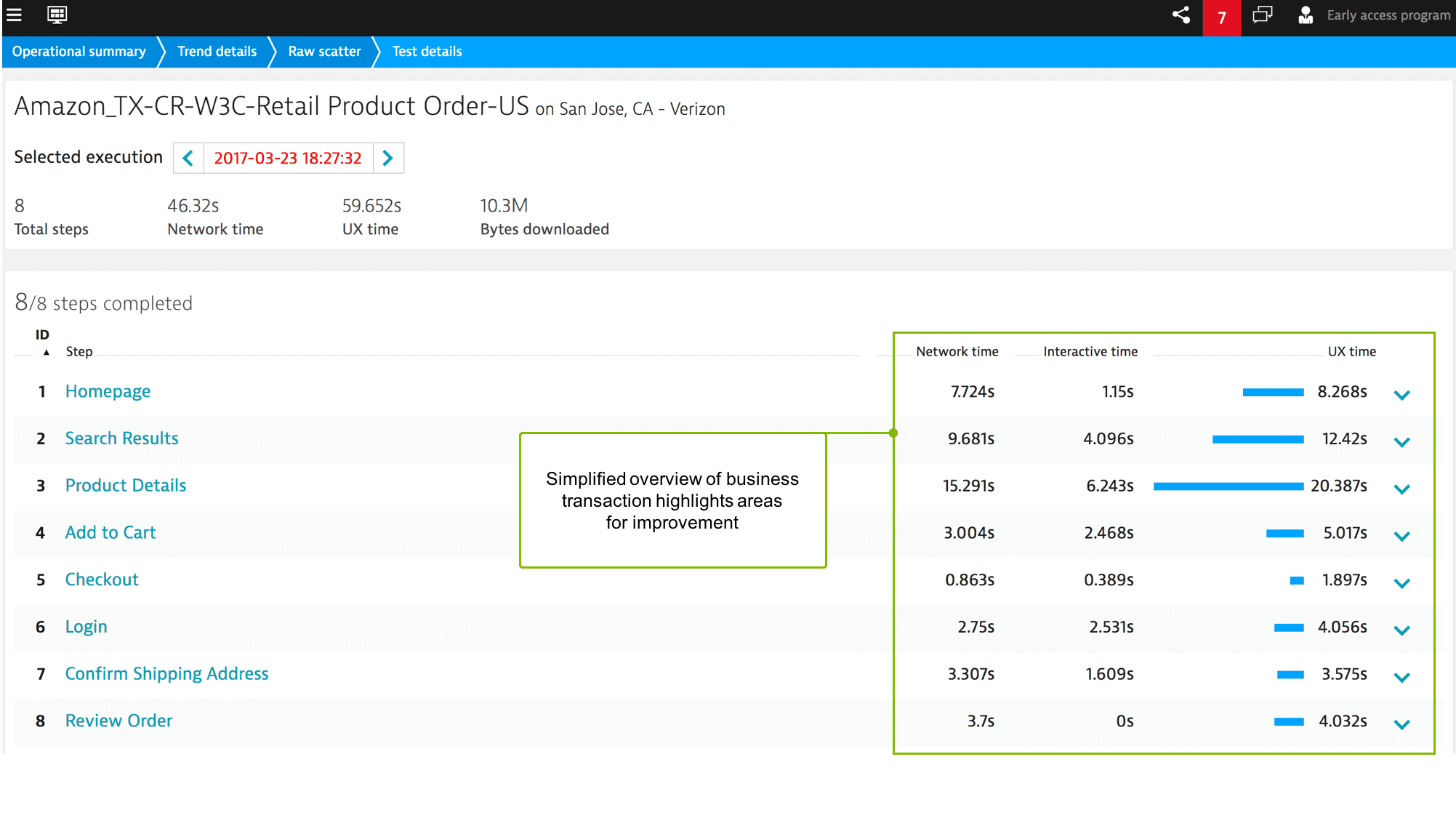Go to previous execution arrow

(188, 158)
